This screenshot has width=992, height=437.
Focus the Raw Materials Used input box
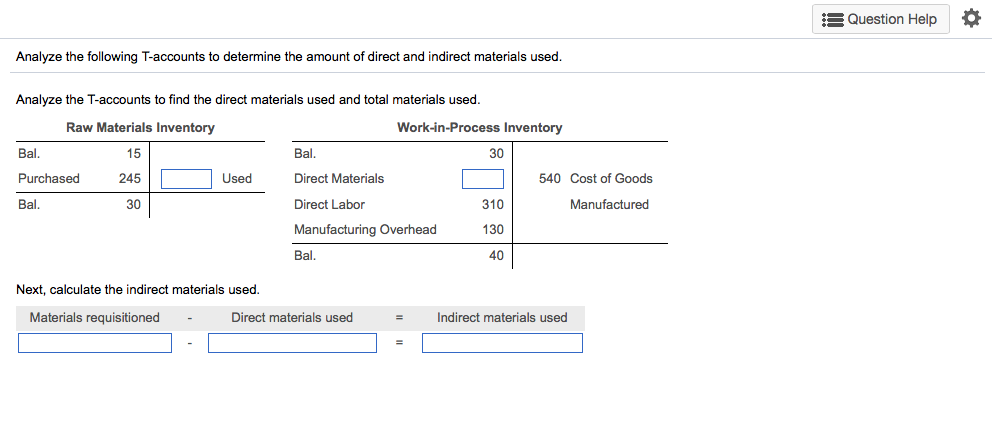pos(186,179)
